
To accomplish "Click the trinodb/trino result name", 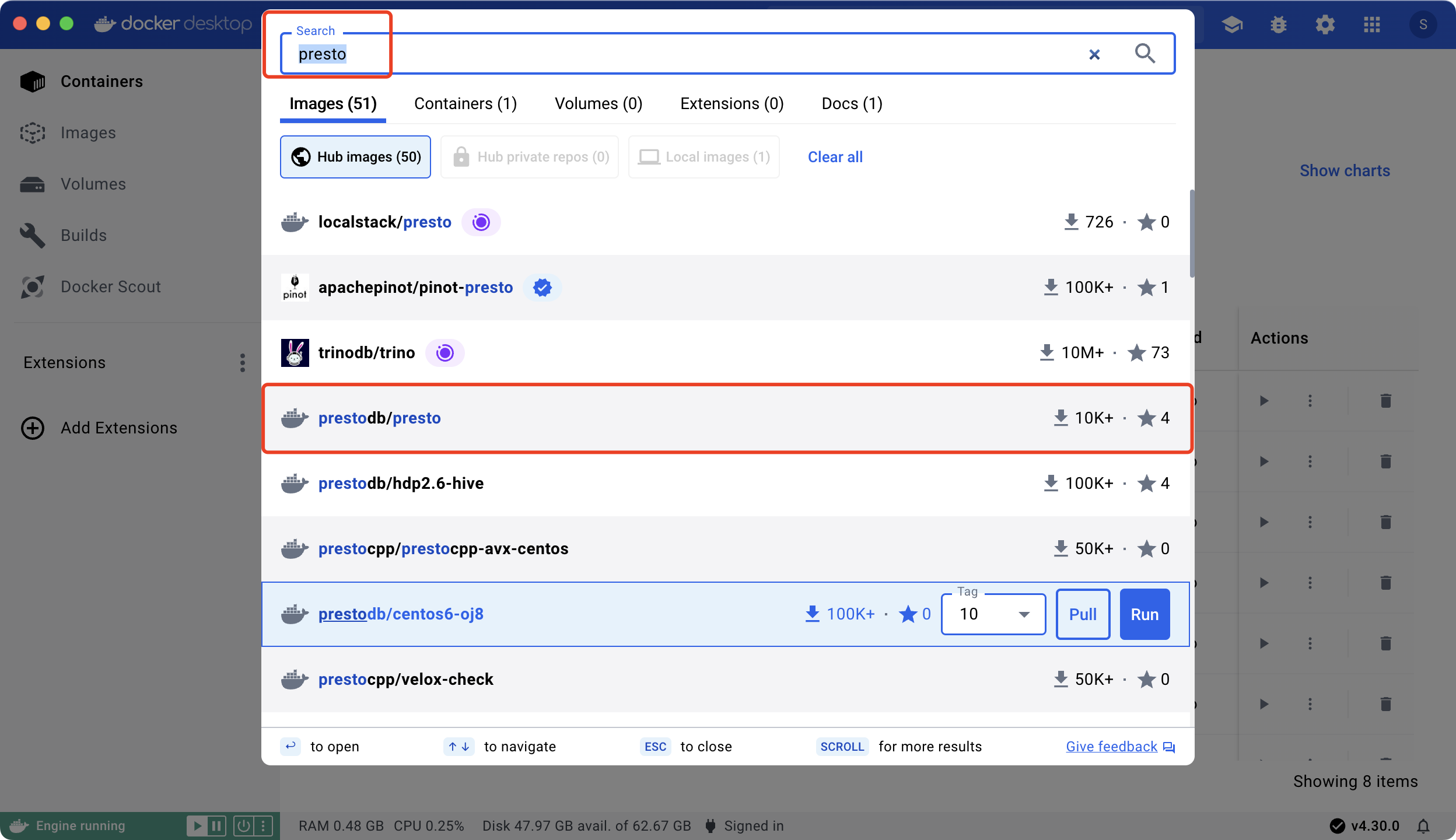I will coord(366,353).
